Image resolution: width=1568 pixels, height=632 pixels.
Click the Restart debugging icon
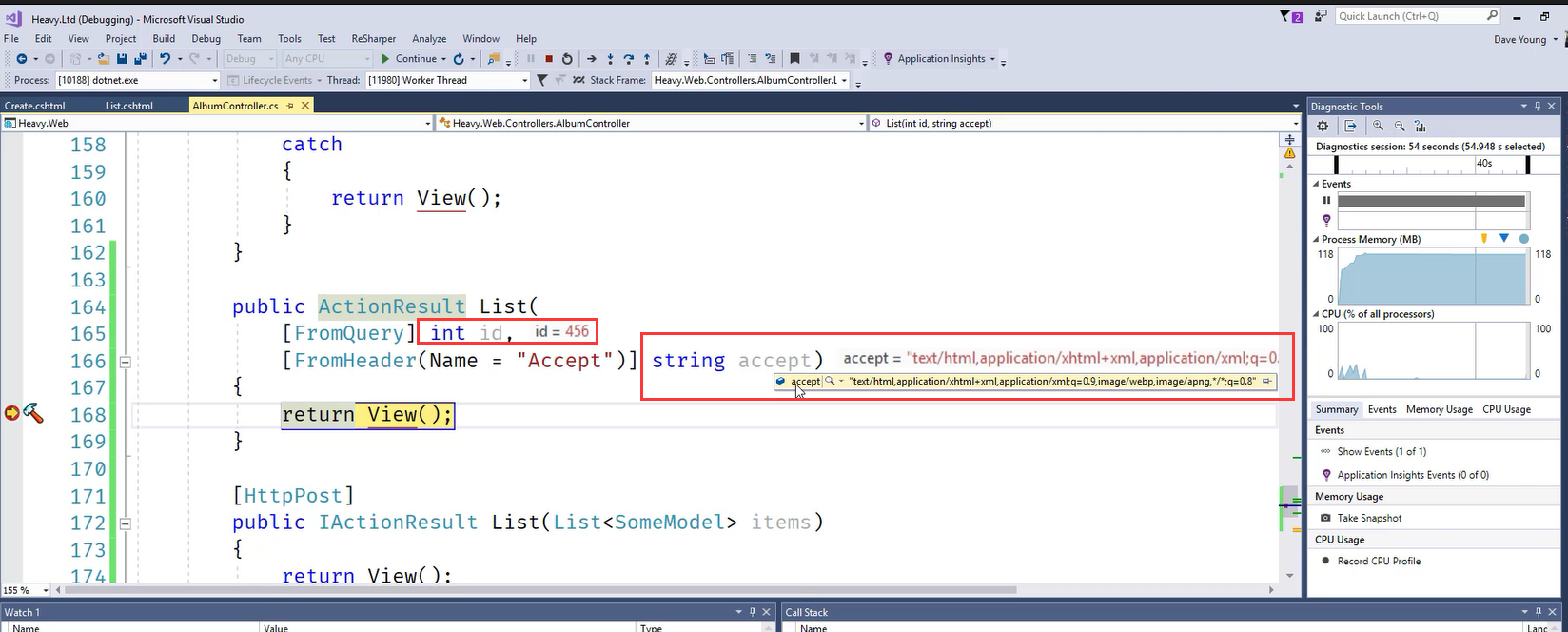pyautogui.click(x=567, y=59)
